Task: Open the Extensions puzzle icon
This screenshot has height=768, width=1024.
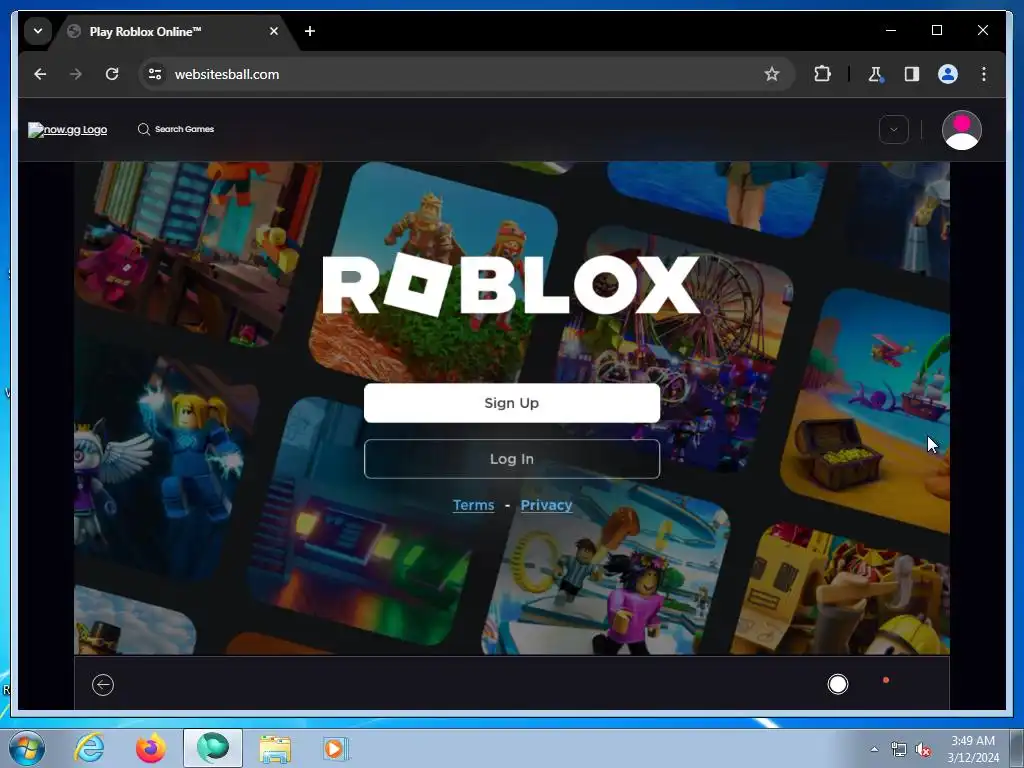Action: click(x=822, y=74)
